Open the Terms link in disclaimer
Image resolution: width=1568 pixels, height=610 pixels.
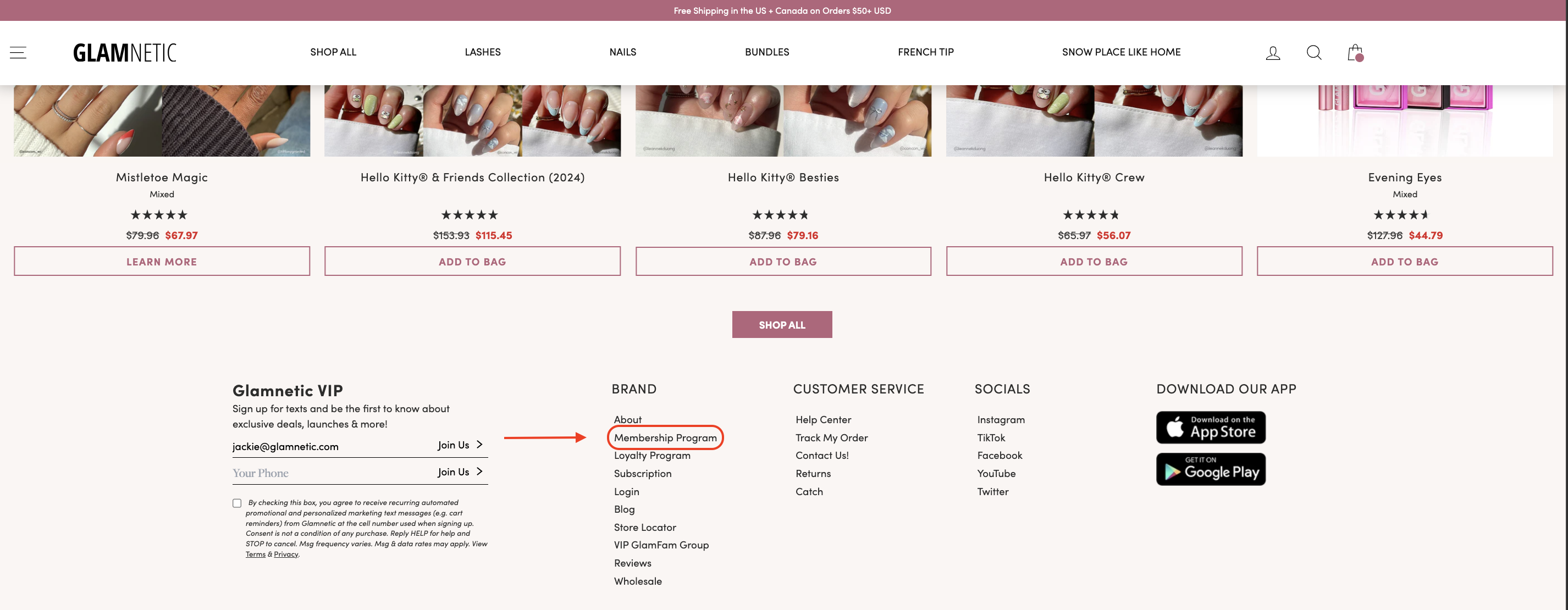coord(256,554)
